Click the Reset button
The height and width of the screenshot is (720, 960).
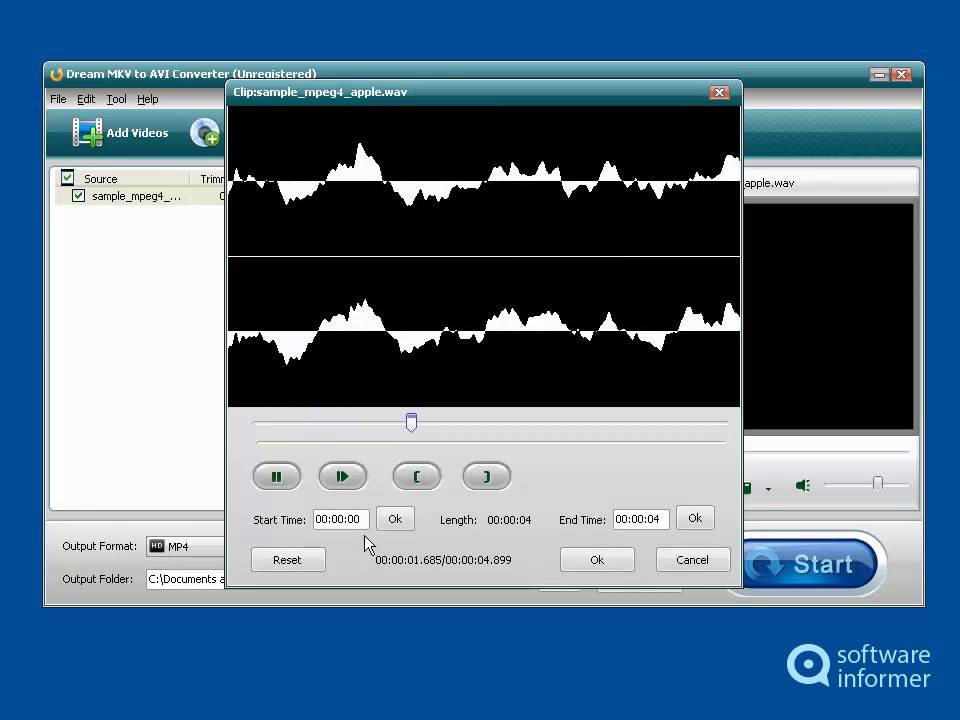(x=288, y=560)
